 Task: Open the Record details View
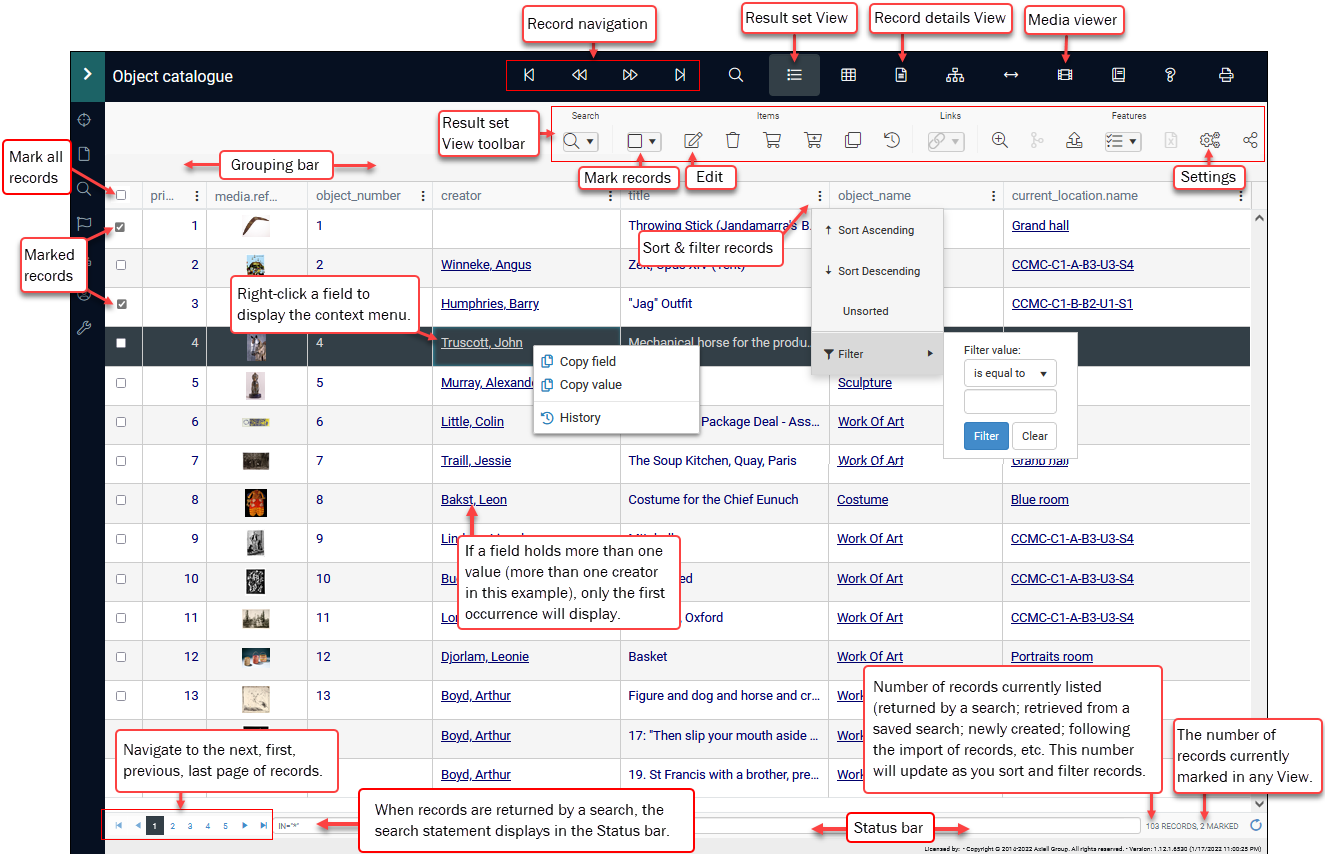(x=901, y=75)
